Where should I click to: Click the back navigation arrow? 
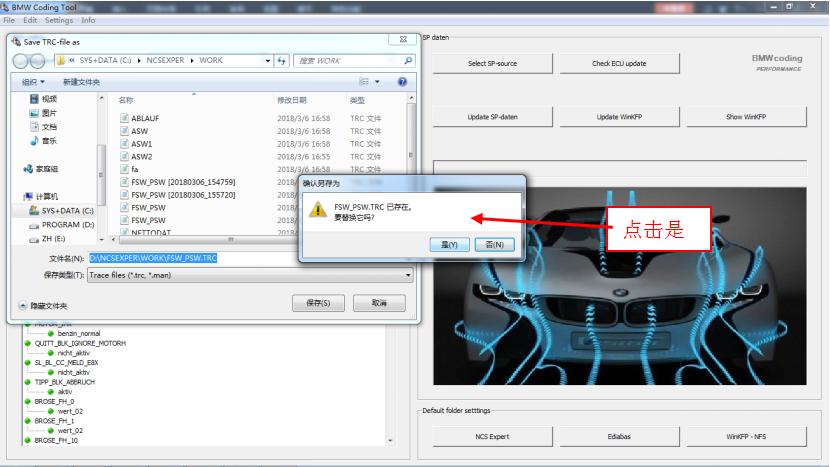coord(21,61)
